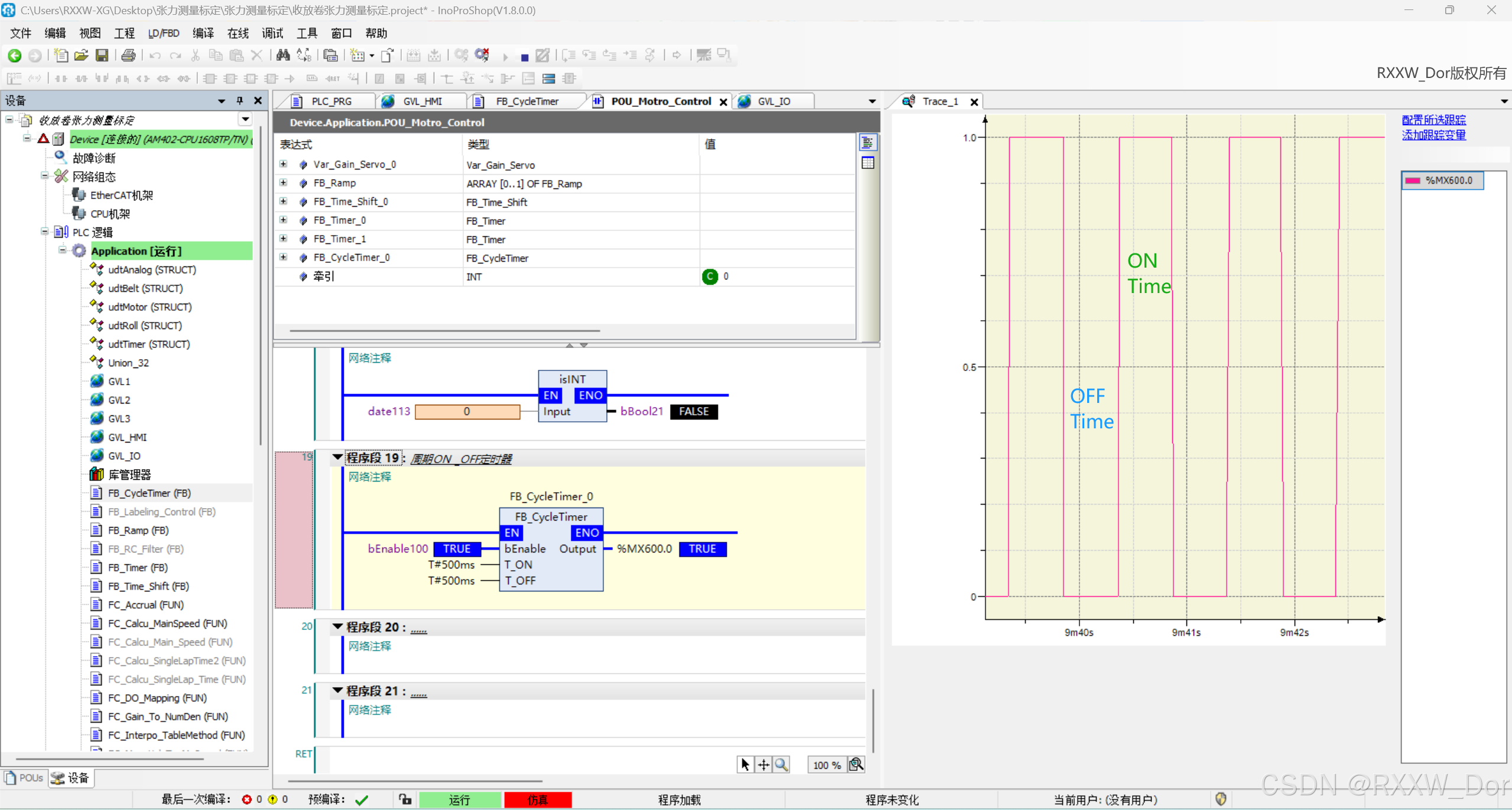
Task: Click the 添加跟踪变量 link
Action: (1433, 135)
